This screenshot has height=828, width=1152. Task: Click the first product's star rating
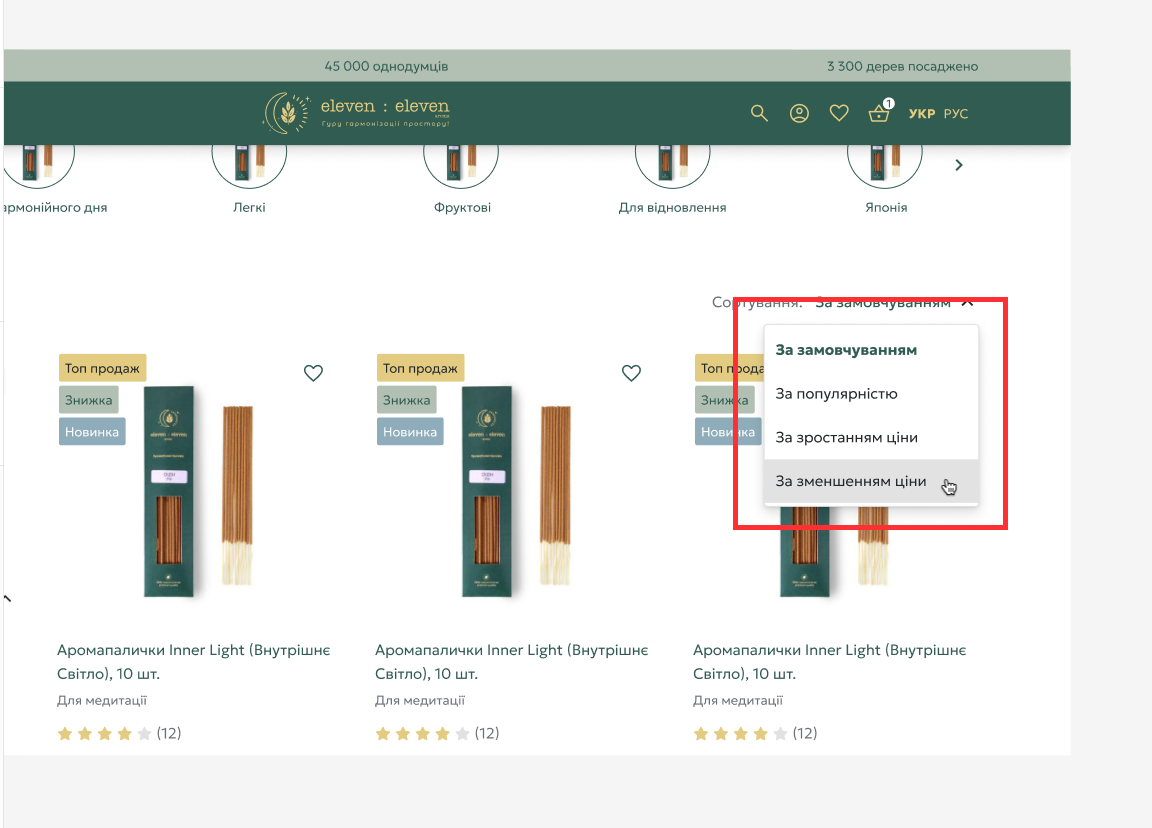point(104,733)
